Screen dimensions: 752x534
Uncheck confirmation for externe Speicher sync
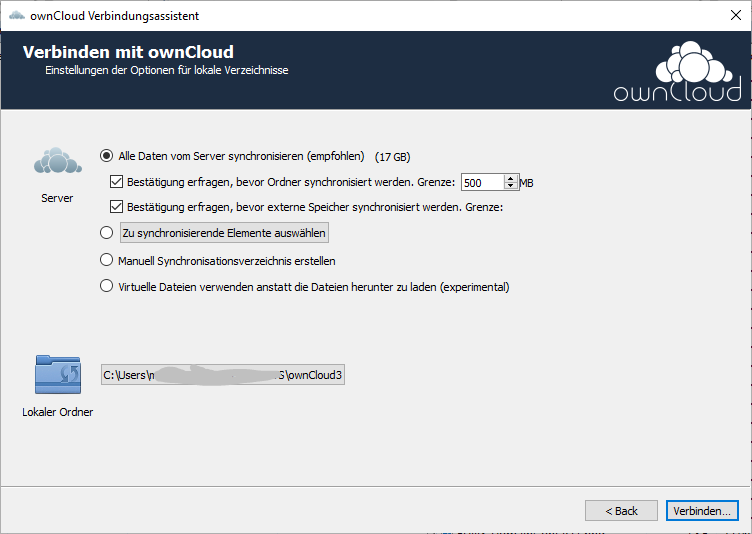[x=116, y=207]
